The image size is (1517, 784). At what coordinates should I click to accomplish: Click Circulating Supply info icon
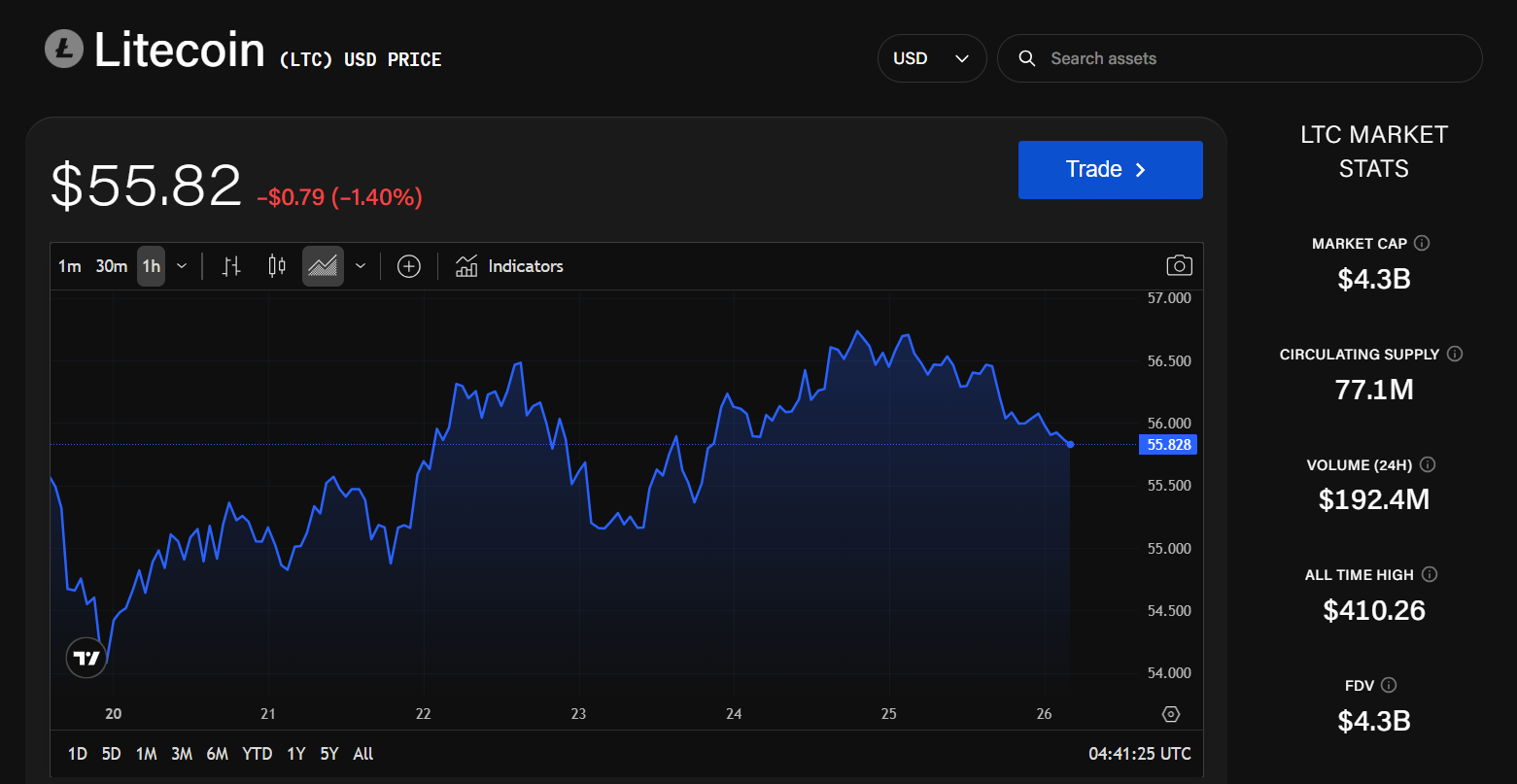[1455, 354]
